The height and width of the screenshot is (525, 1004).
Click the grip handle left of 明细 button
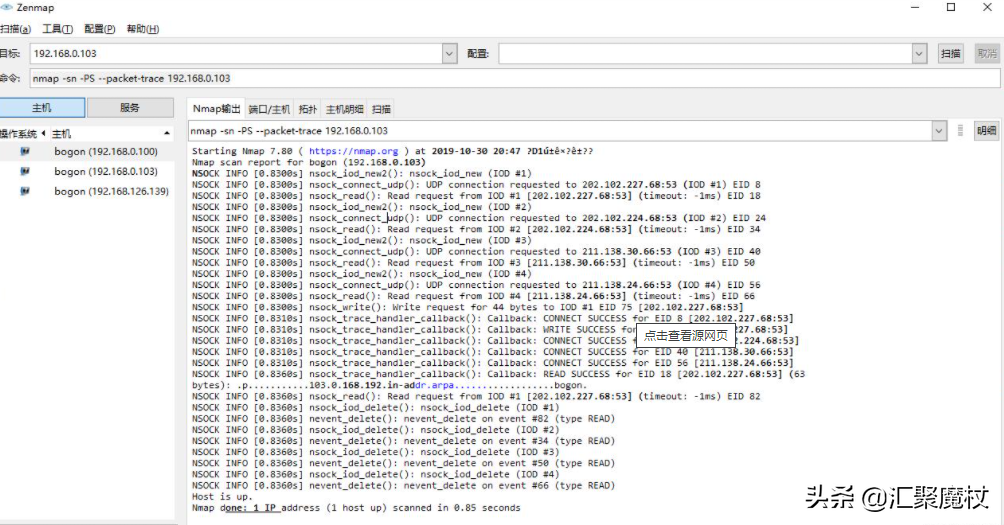click(960, 131)
